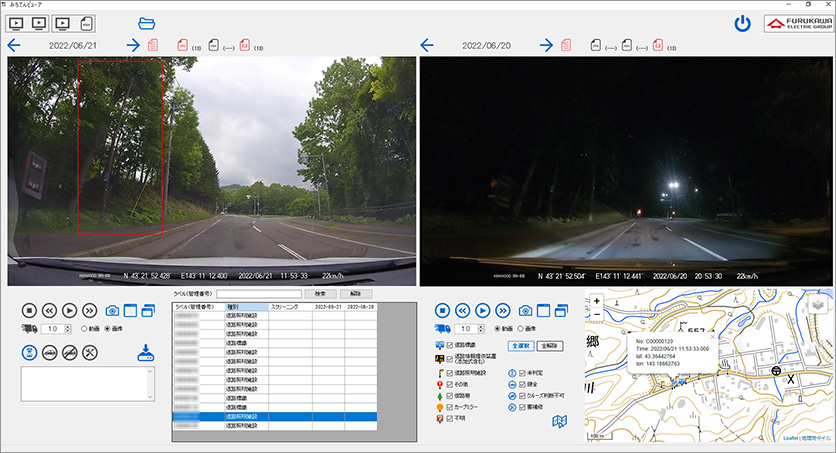Go to previous date on right video

tap(427, 45)
